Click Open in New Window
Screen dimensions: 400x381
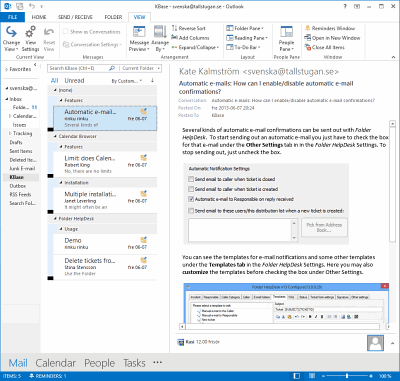pos(332,38)
